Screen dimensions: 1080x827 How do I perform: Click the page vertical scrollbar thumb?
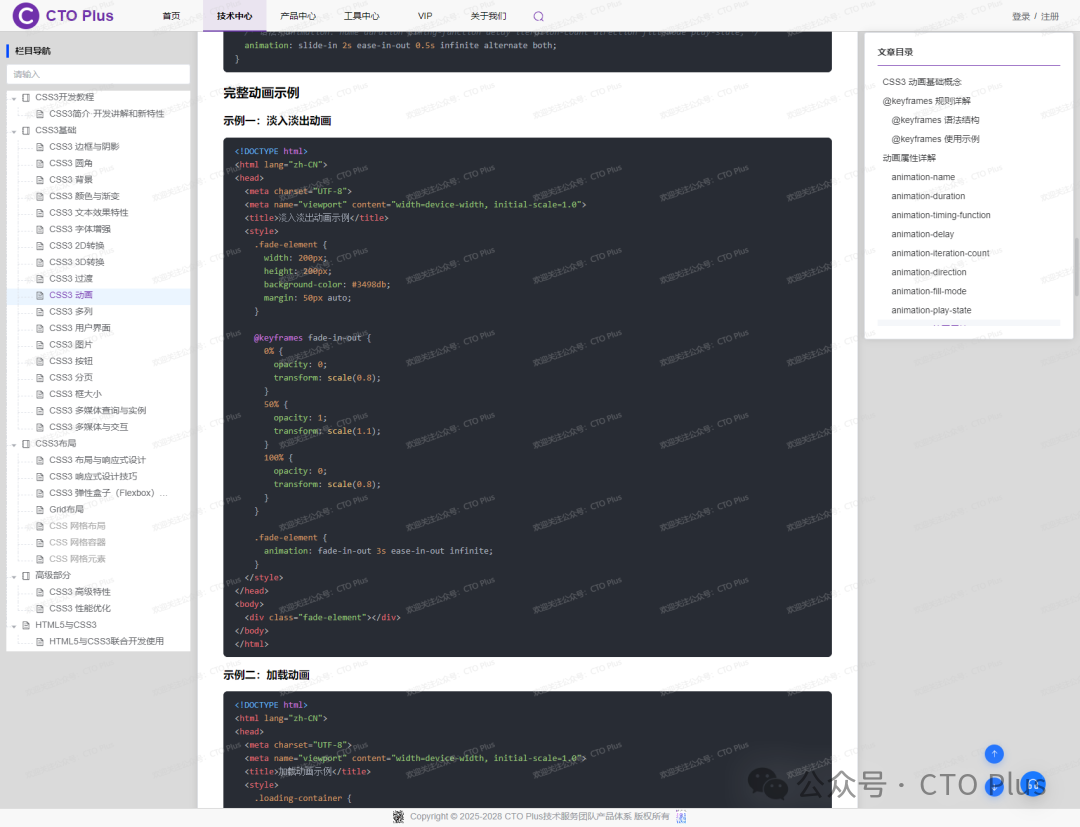click(x=1077, y=267)
